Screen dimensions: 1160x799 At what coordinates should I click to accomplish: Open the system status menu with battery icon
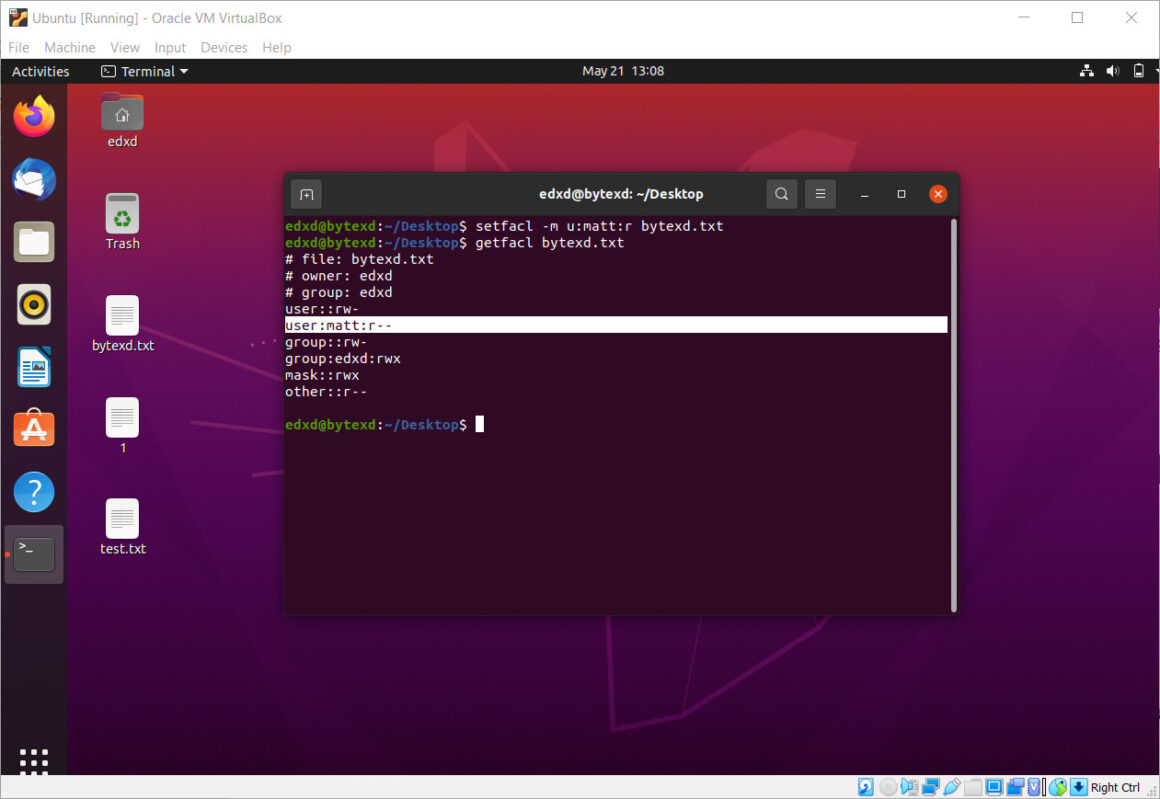[1138, 71]
